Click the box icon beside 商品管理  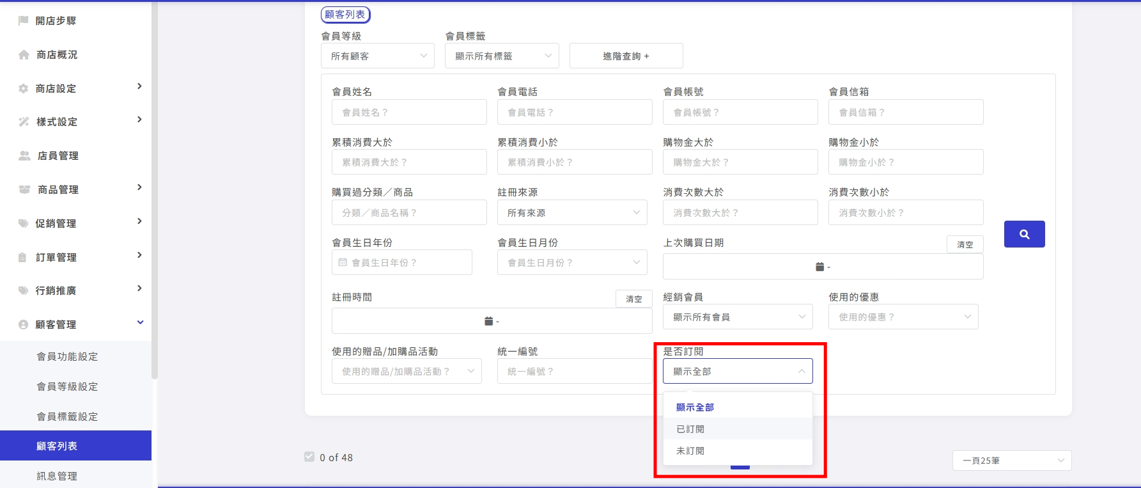pyautogui.click(x=24, y=190)
